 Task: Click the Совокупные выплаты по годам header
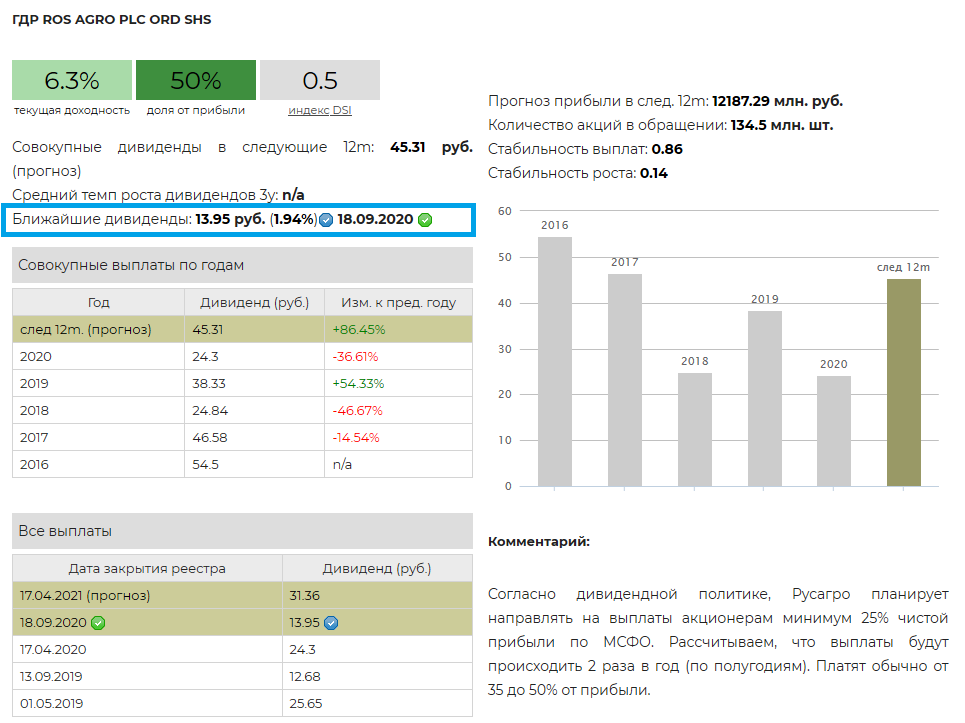point(242,265)
